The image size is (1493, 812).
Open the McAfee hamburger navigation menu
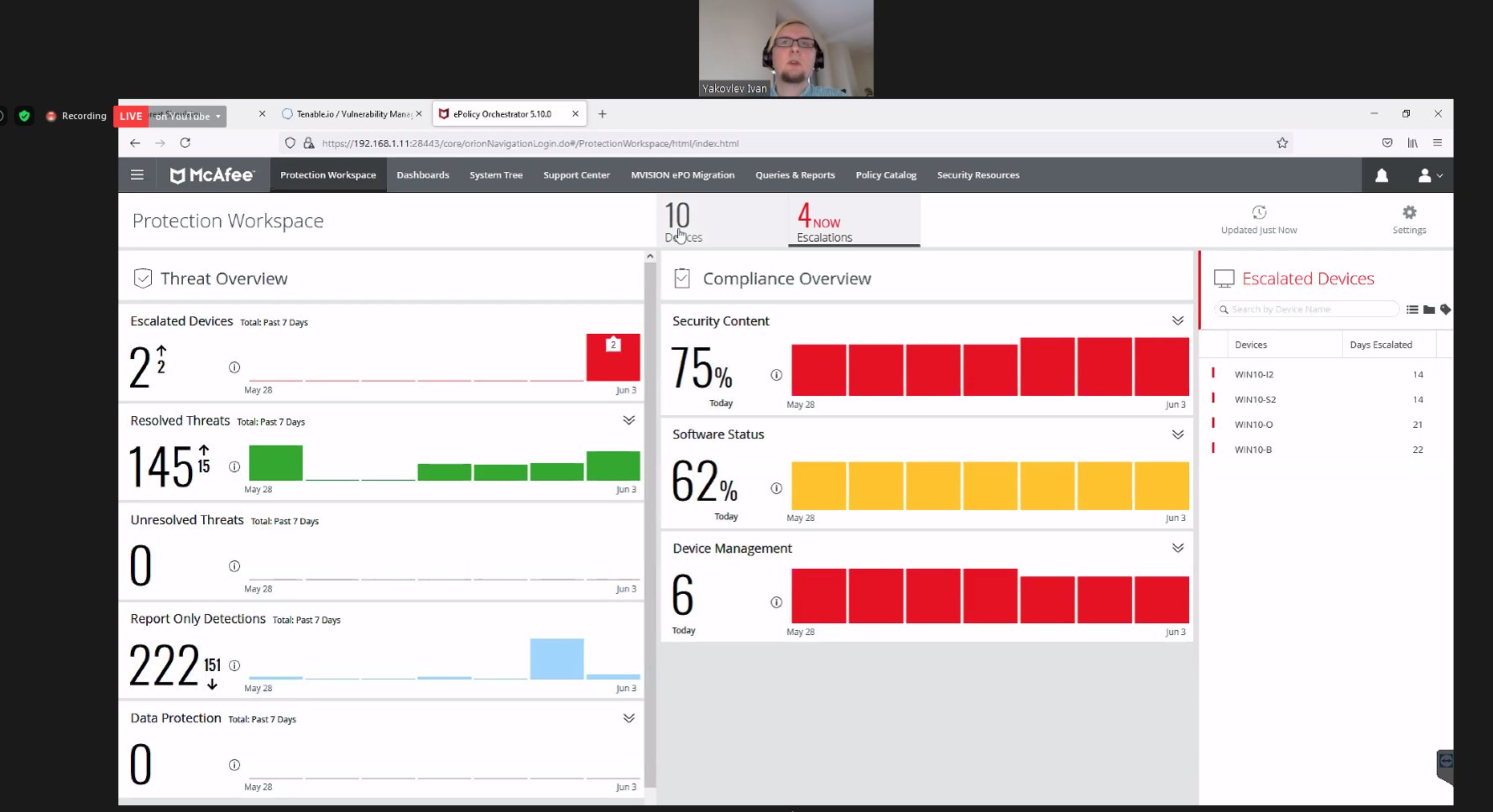[137, 175]
